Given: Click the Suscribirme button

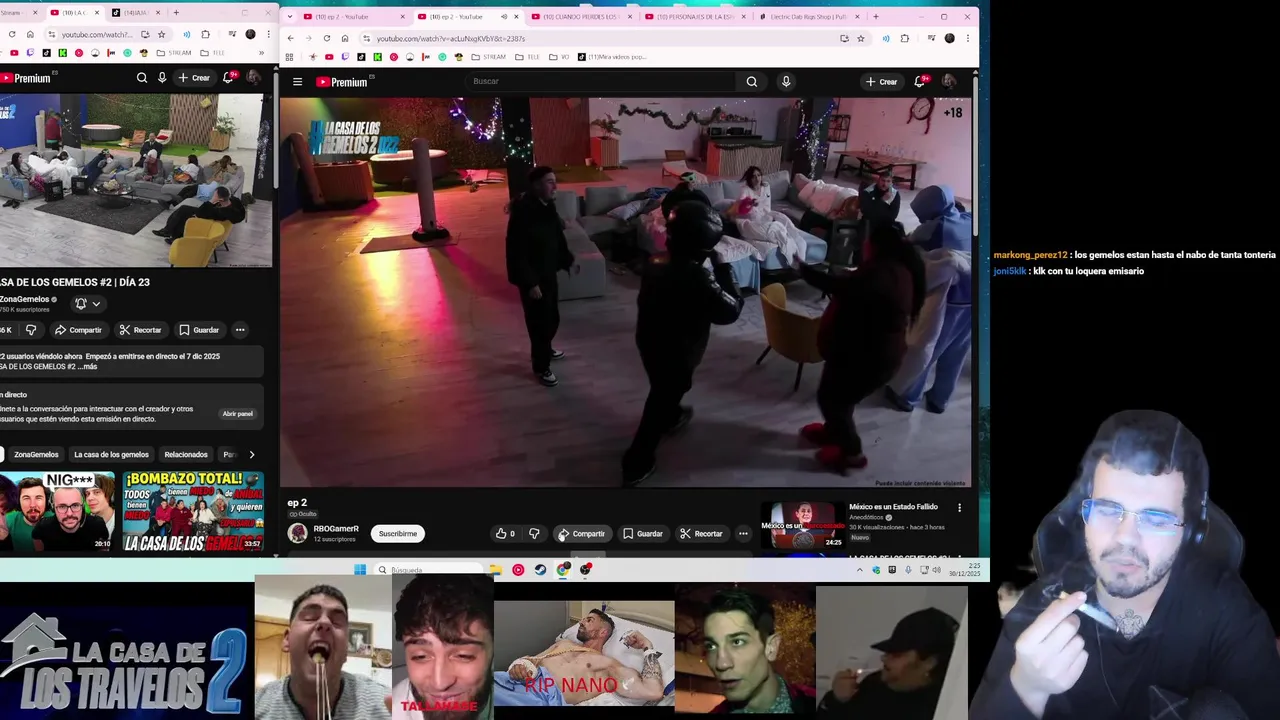Looking at the screenshot, I should [x=398, y=534].
